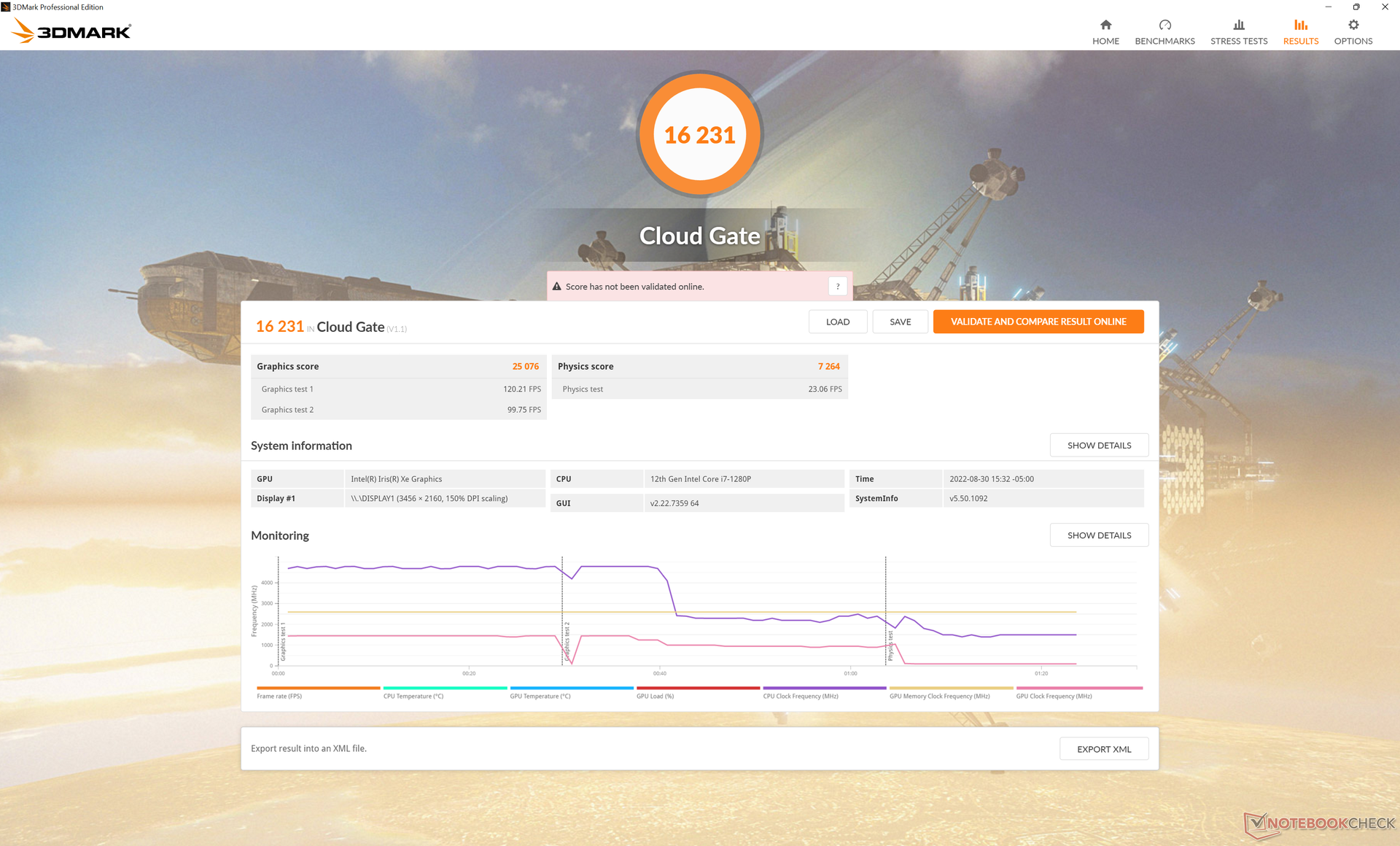Click the Load button
Screen dimensions: 1400x846
point(837,322)
